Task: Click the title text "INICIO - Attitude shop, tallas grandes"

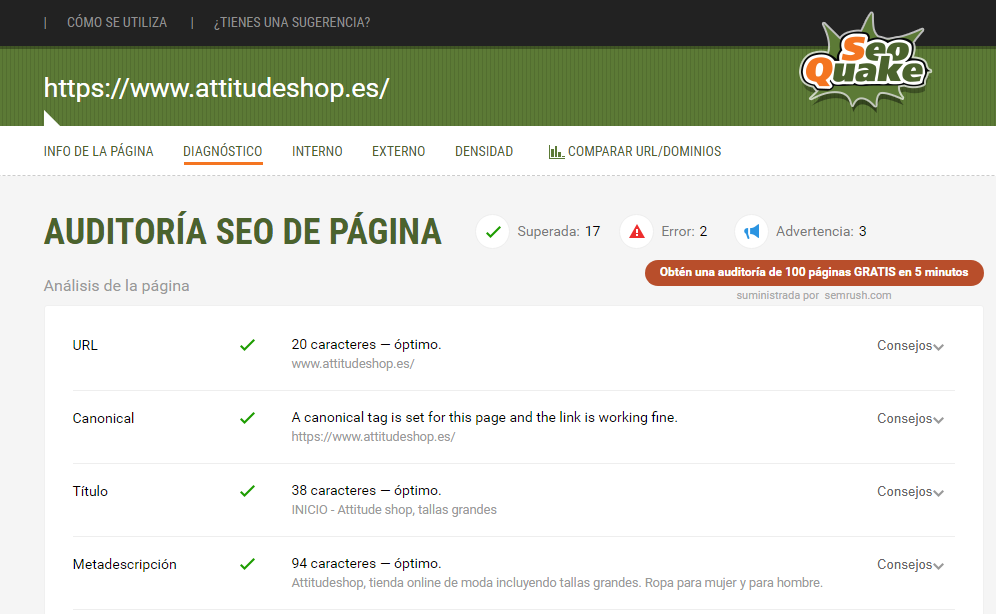Action: coord(394,510)
